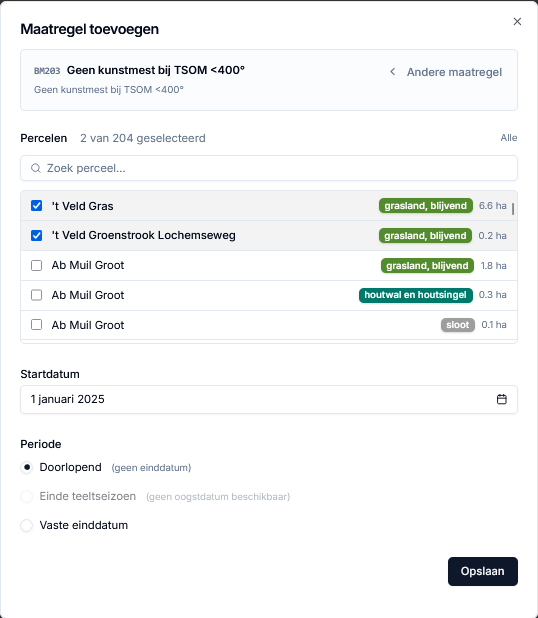Click the calendar icon in Startdatum field

501,399
